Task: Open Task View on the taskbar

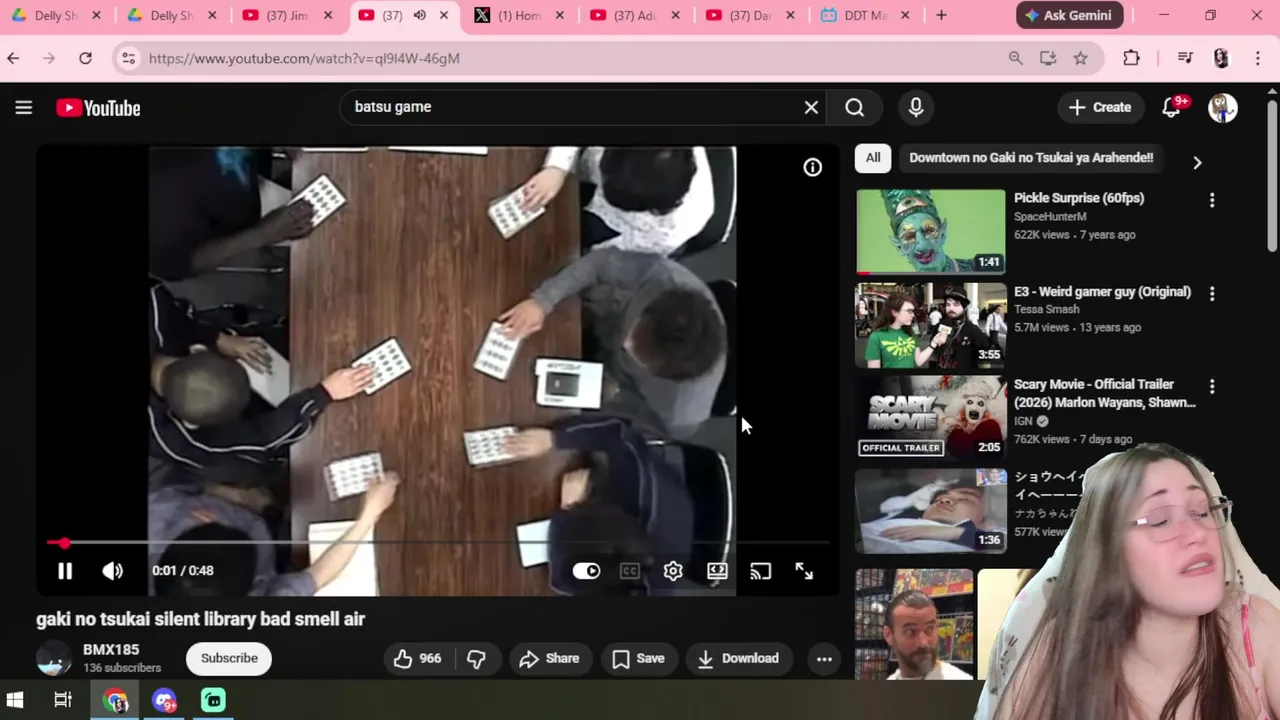Action: 63,700
